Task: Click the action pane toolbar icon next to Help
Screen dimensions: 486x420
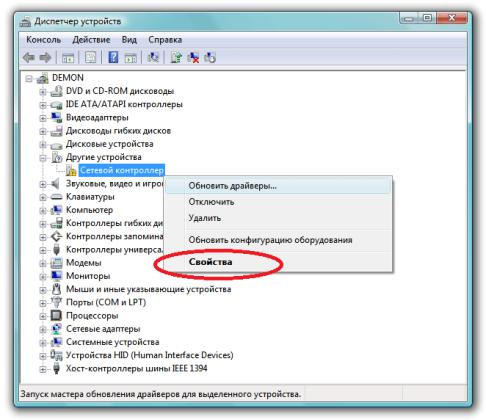Action: coord(130,58)
